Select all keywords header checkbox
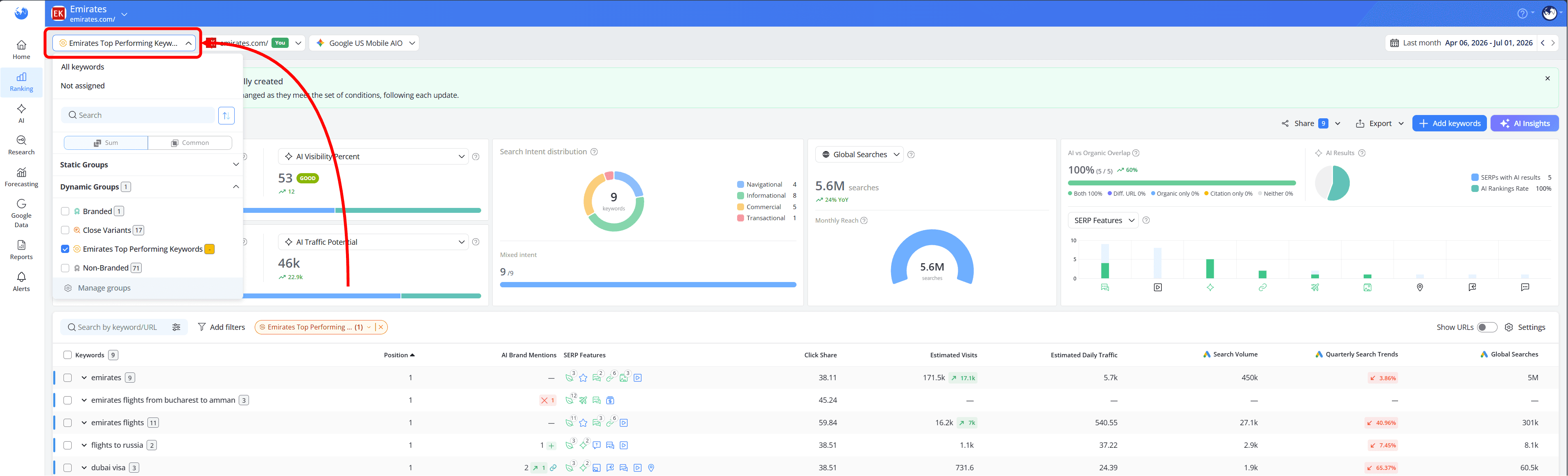Viewport: 1568px width, 476px height. coord(68,356)
